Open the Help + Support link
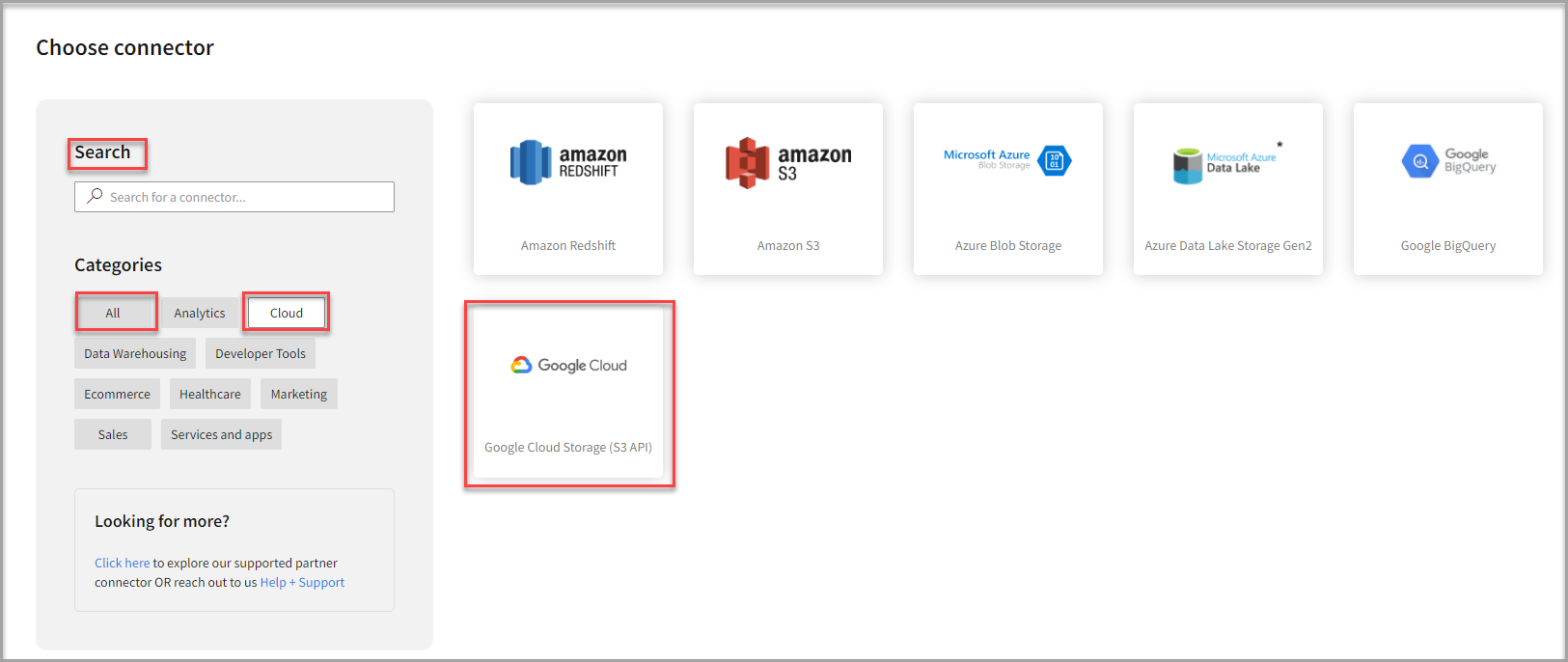1568x662 pixels. pos(302,582)
